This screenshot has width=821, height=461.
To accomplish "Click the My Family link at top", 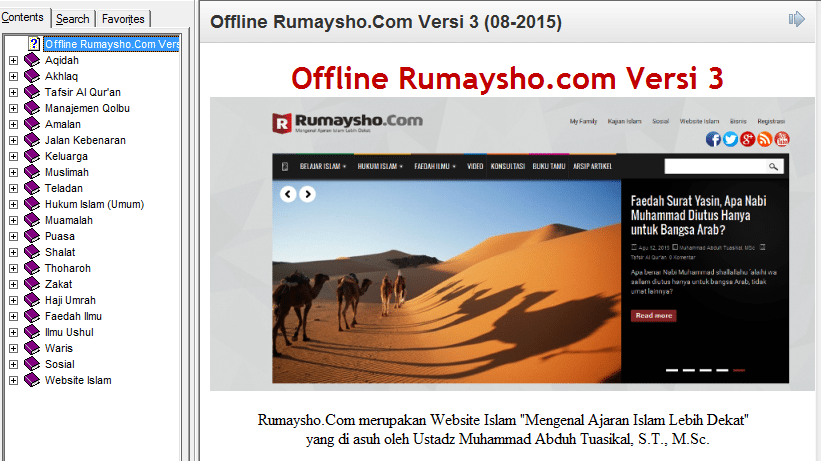I will 583,121.
